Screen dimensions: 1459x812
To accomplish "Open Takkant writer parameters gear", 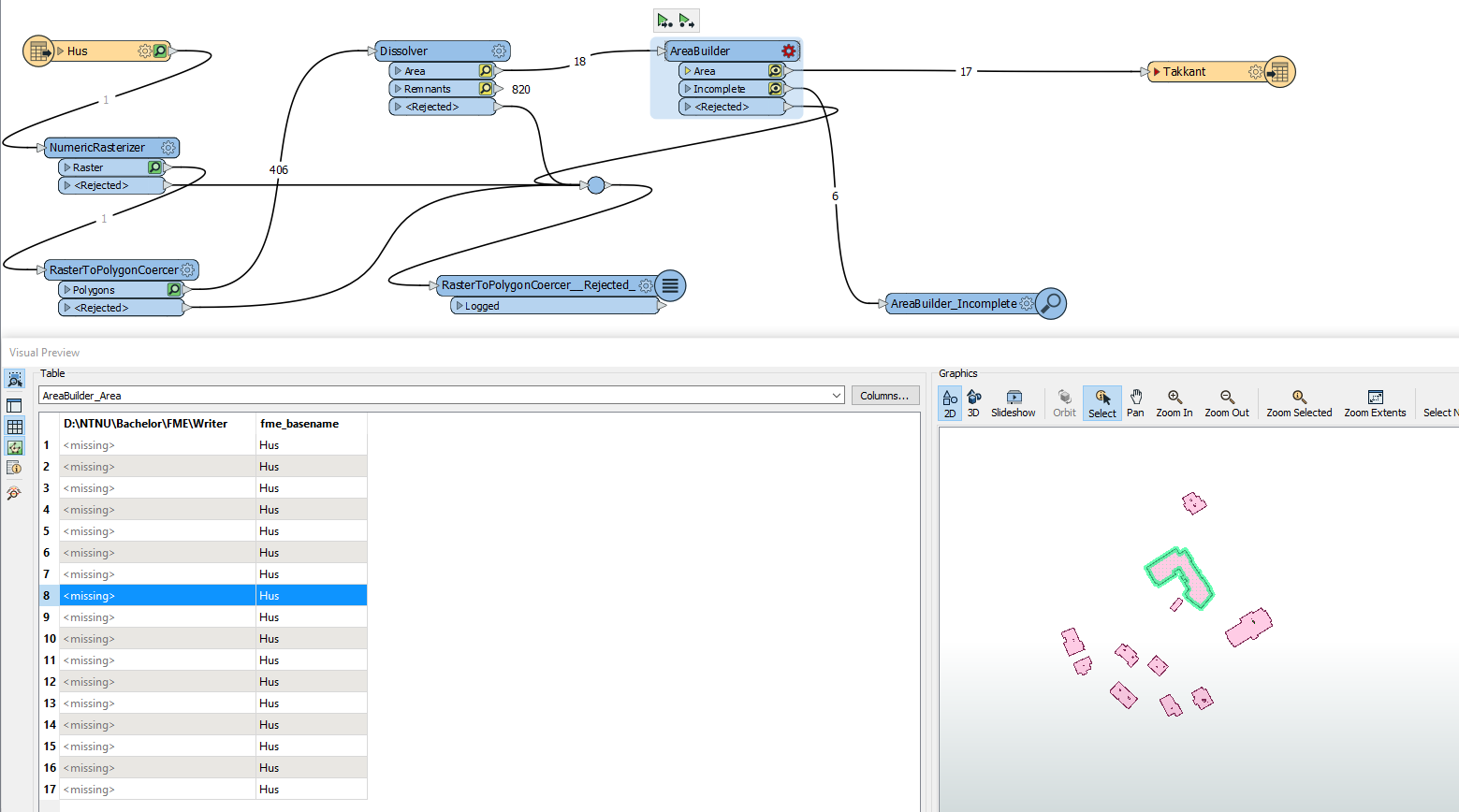I will (1255, 72).
